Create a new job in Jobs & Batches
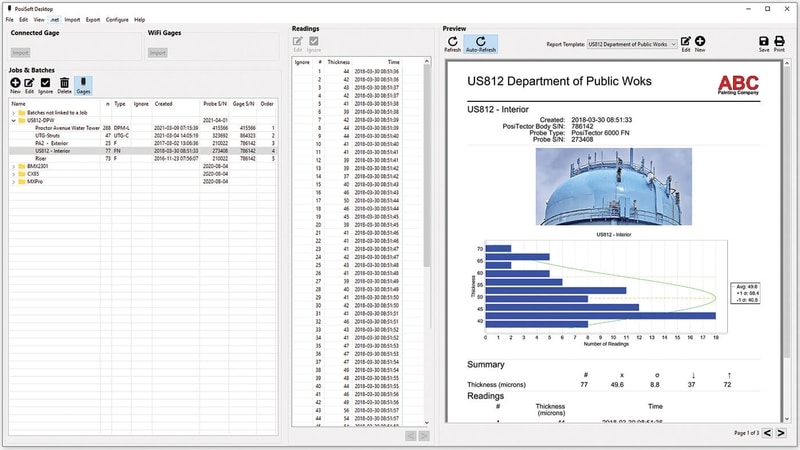The width and height of the screenshot is (800, 450). (16, 85)
